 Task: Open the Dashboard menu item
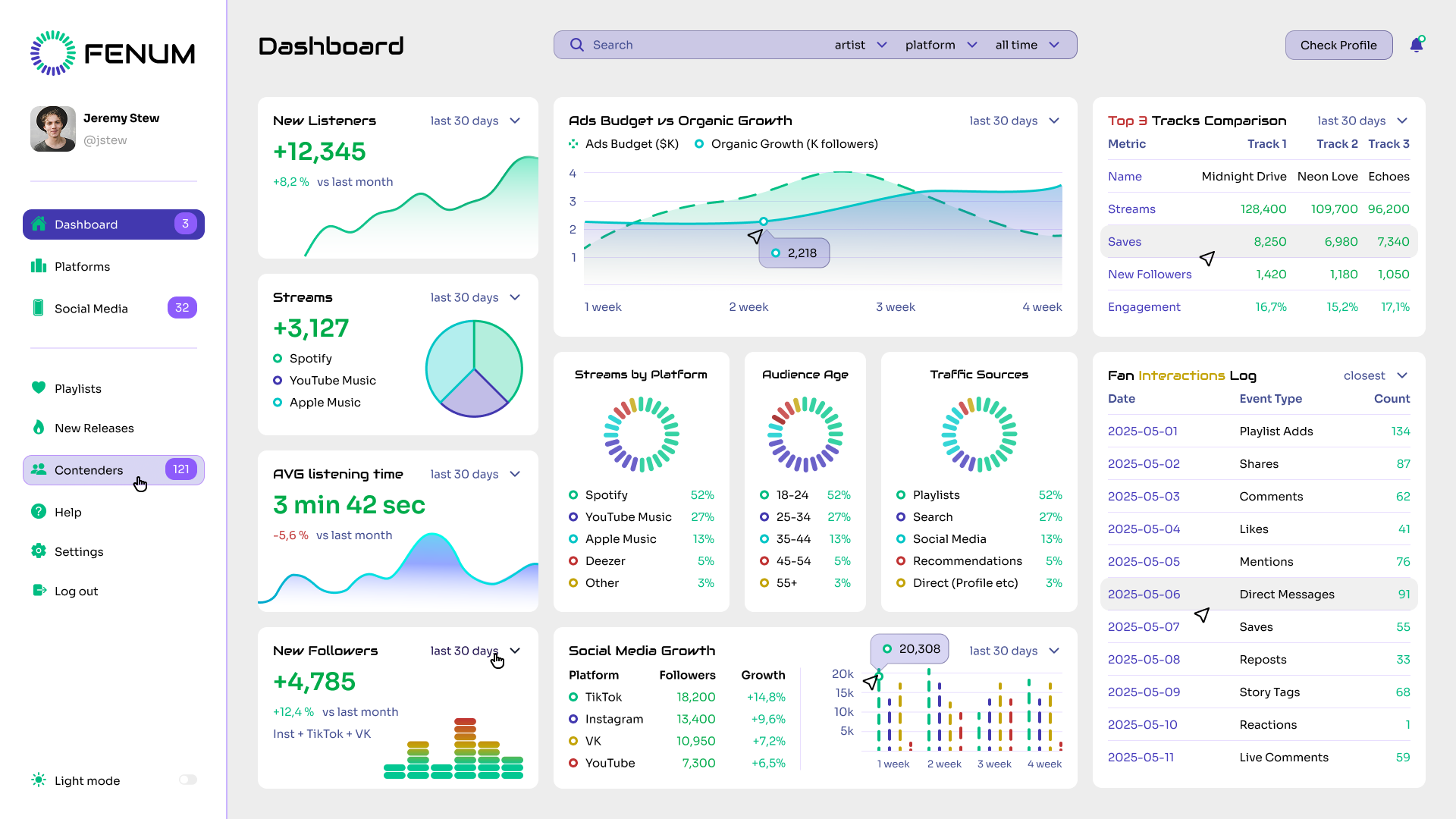pos(114,224)
